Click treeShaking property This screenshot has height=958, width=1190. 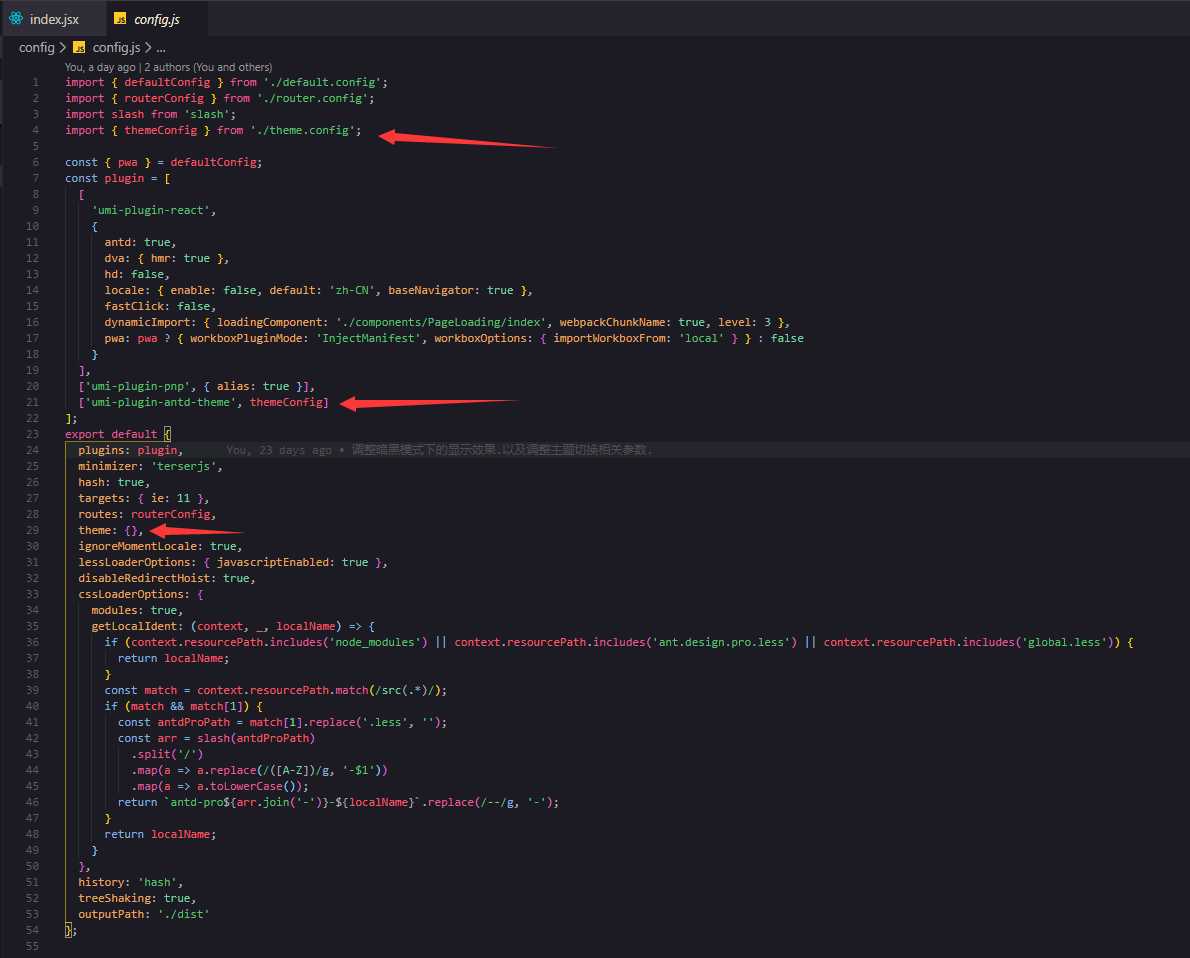tap(114, 898)
